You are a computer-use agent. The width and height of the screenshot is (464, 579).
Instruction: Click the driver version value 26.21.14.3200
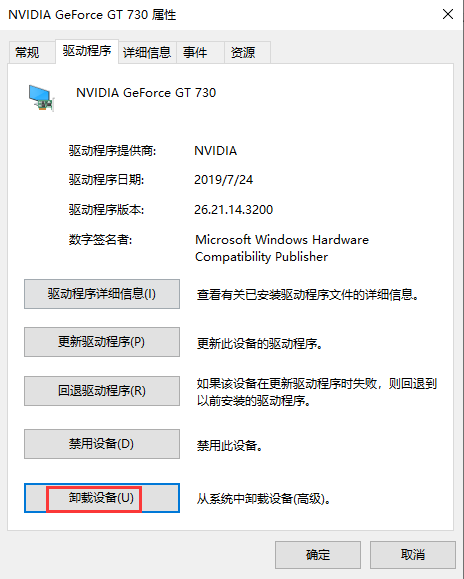(233, 210)
